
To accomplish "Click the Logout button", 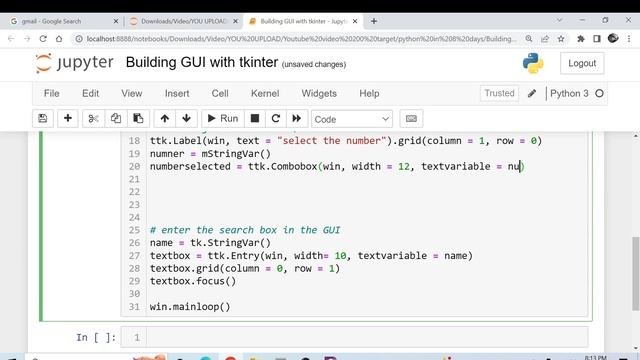I will point(582,63).
